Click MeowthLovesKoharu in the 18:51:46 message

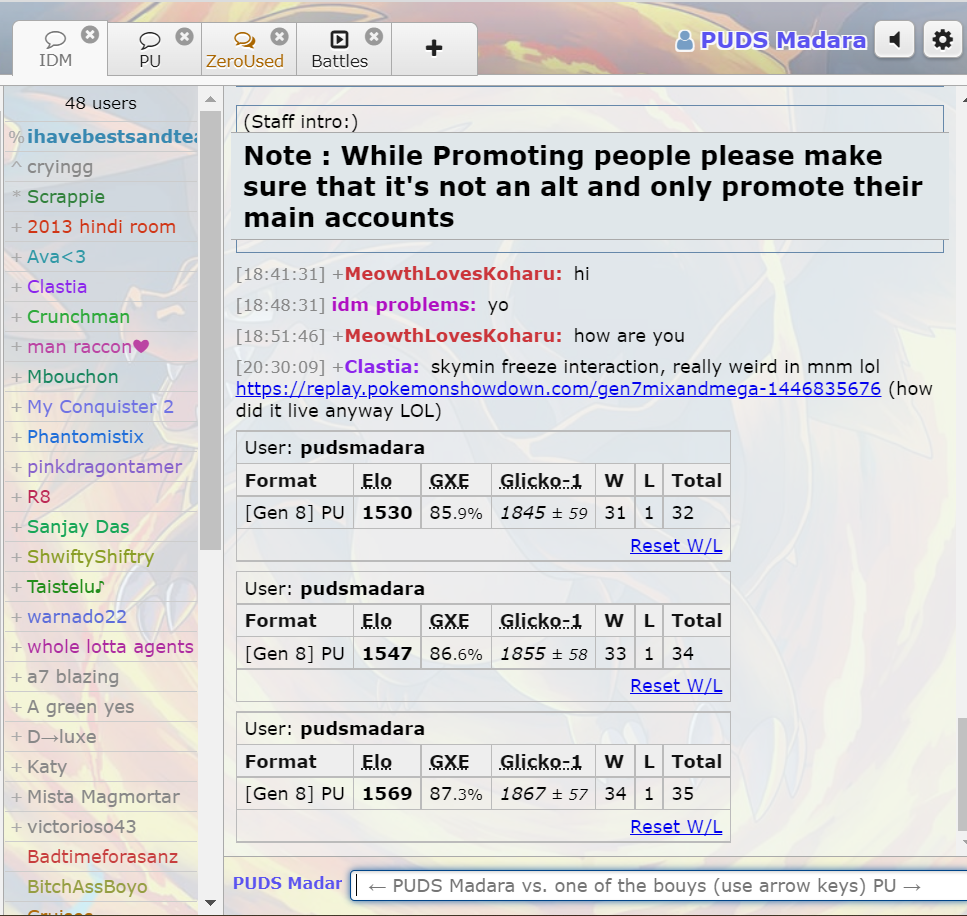pyautogui.click(x=453, y=336)
